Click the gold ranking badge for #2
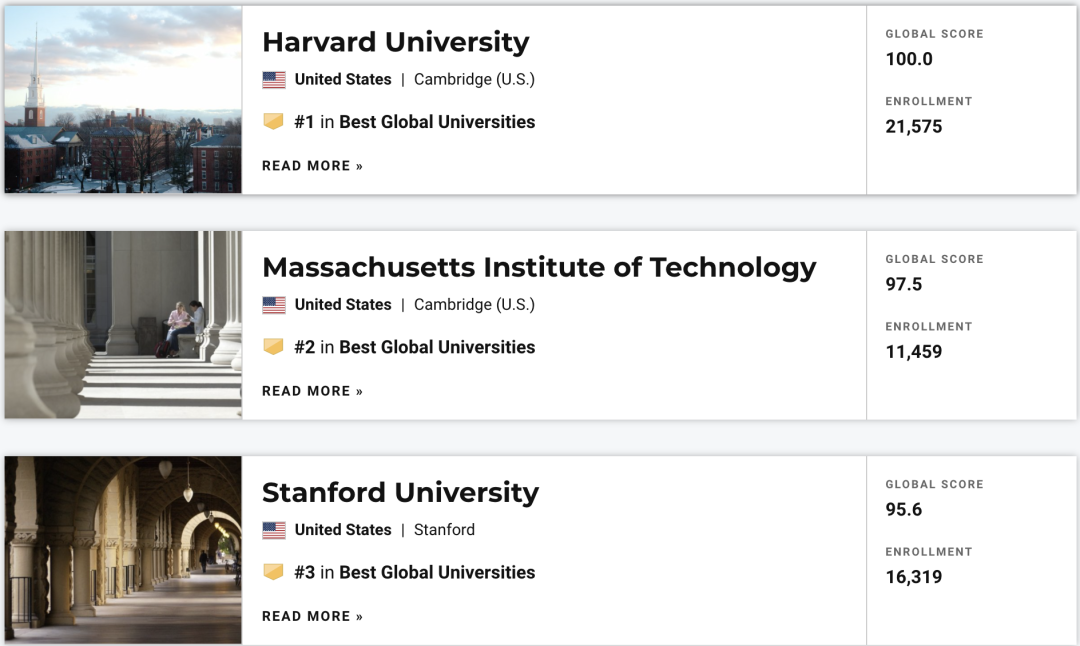The height and width of the screenshot is (646, 1080). tap(273, 347)
